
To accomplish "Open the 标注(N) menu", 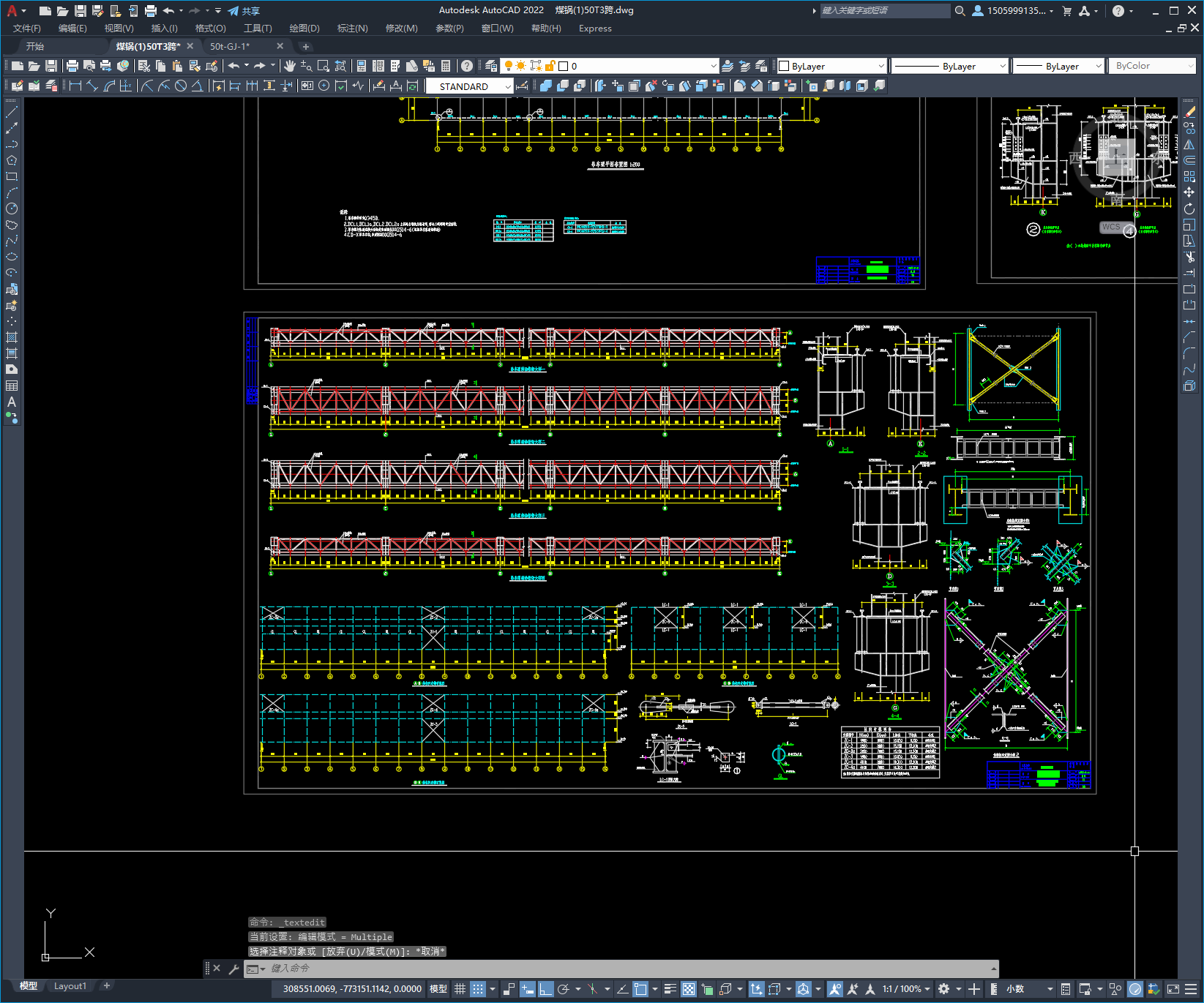I will click(352, 29).
